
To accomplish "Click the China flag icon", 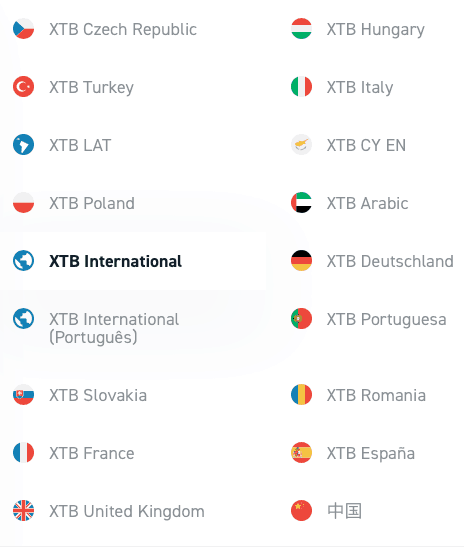I will coord(301,511).
